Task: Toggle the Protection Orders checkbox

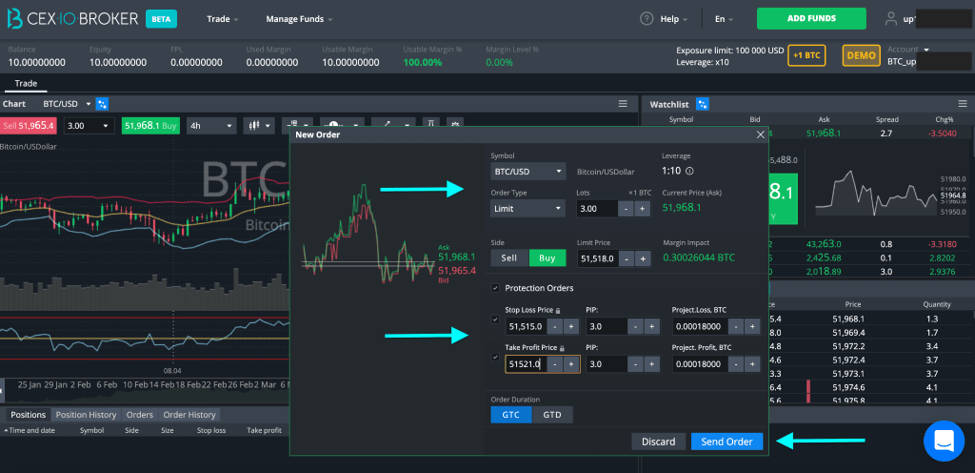Action: (495, 288)
